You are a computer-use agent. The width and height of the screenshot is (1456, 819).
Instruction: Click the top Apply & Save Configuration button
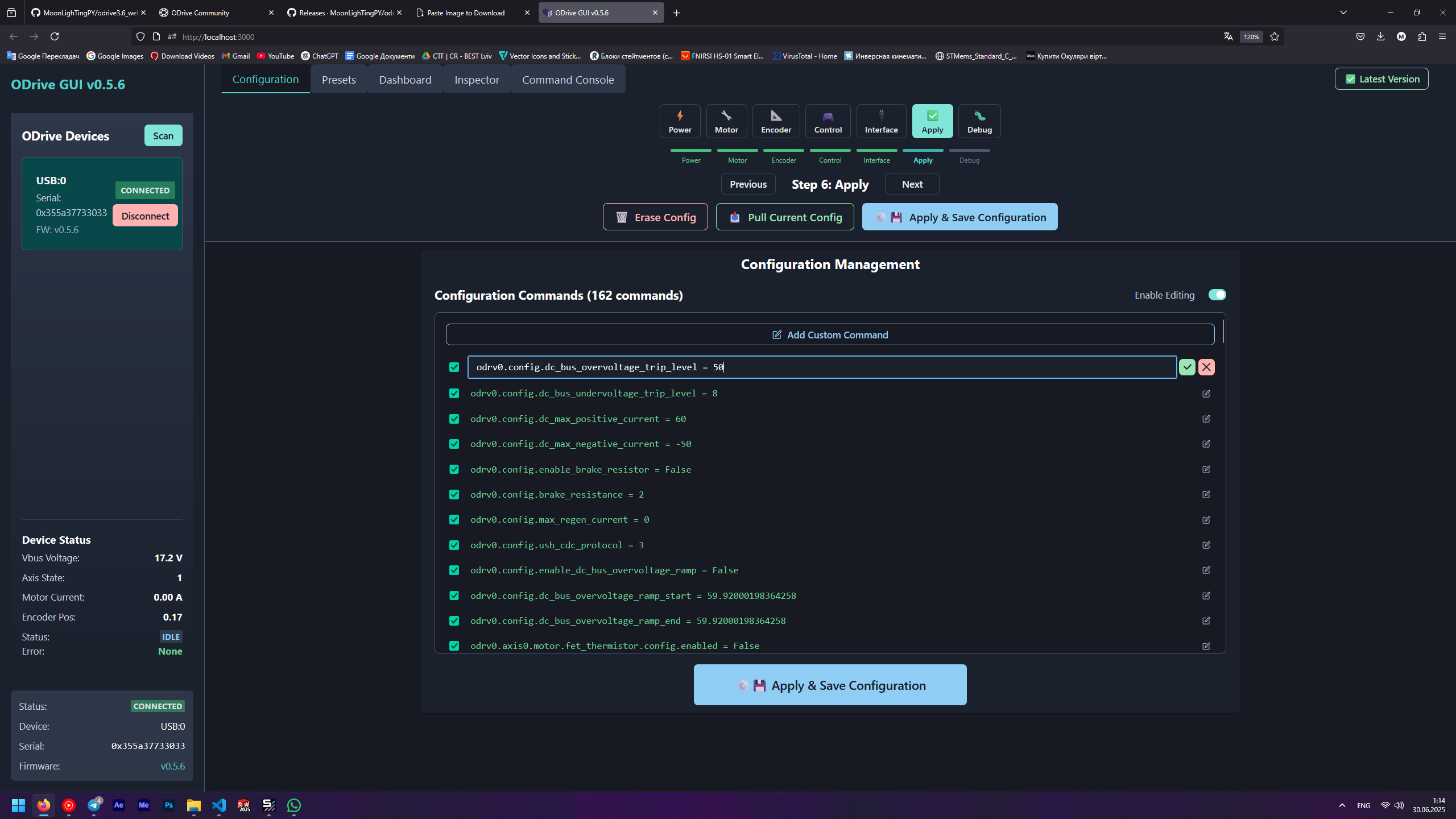click(x=959, y=217)
